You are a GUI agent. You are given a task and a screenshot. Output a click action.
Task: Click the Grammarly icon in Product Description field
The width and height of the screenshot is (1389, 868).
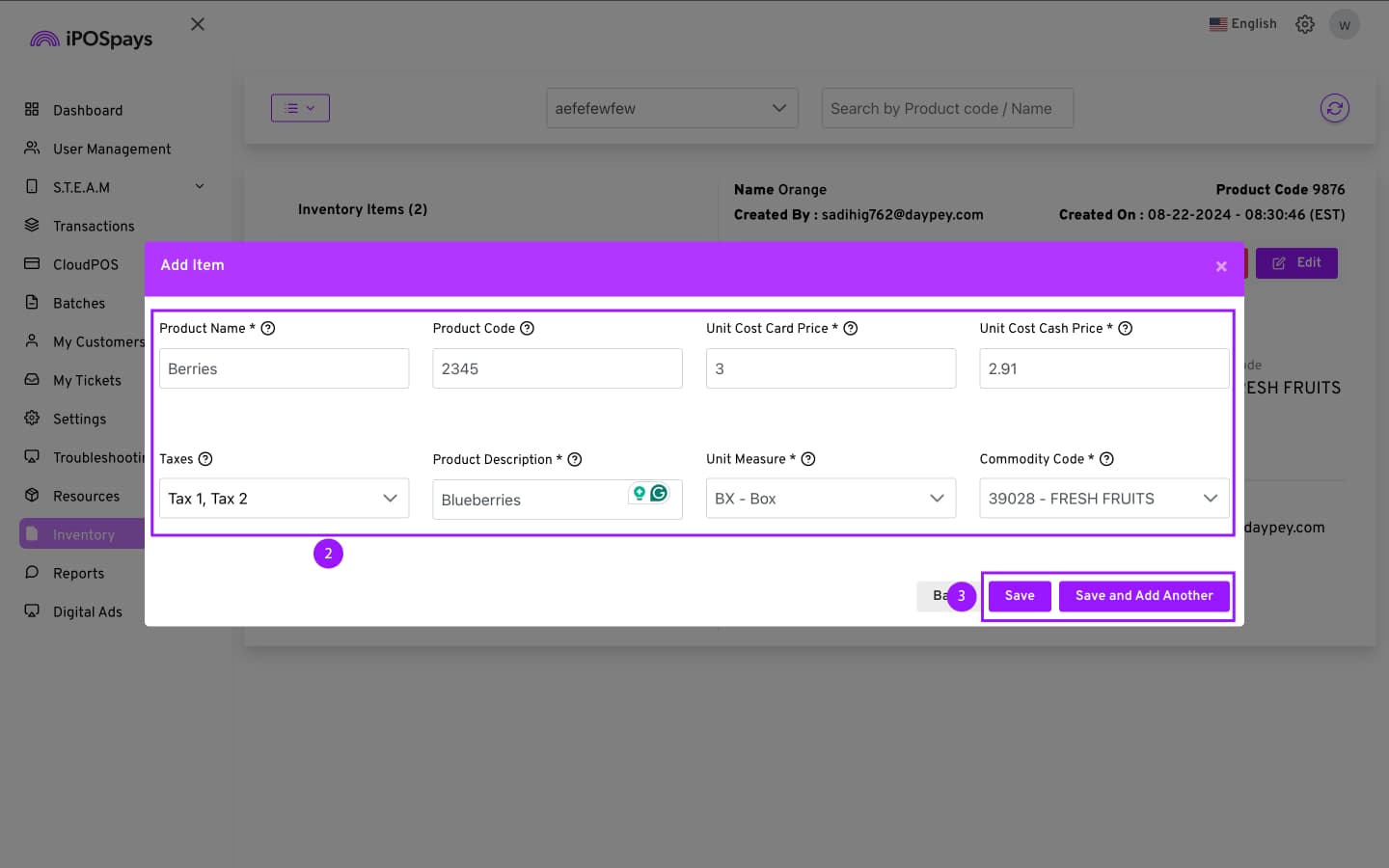coord(659,494)
